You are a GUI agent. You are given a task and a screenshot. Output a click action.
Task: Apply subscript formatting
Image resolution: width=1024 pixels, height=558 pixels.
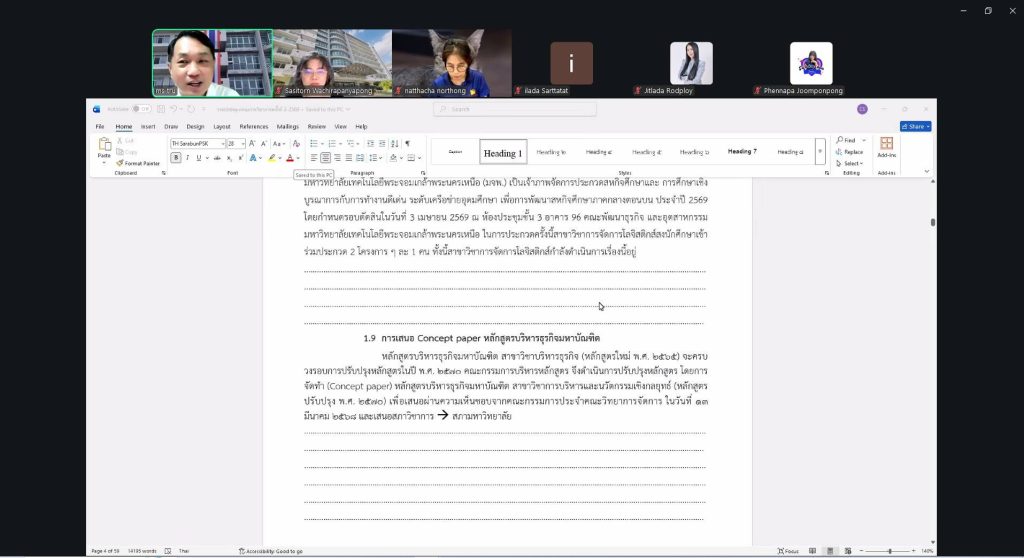point(229,158)
